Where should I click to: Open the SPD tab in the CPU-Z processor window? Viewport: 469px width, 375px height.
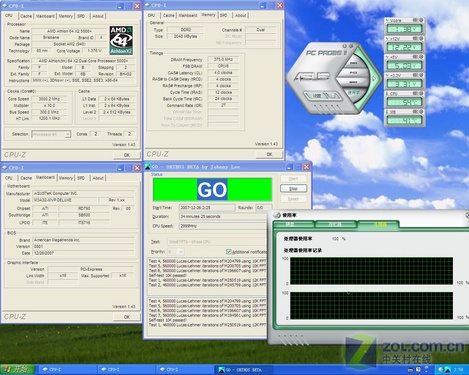(81, 16)
